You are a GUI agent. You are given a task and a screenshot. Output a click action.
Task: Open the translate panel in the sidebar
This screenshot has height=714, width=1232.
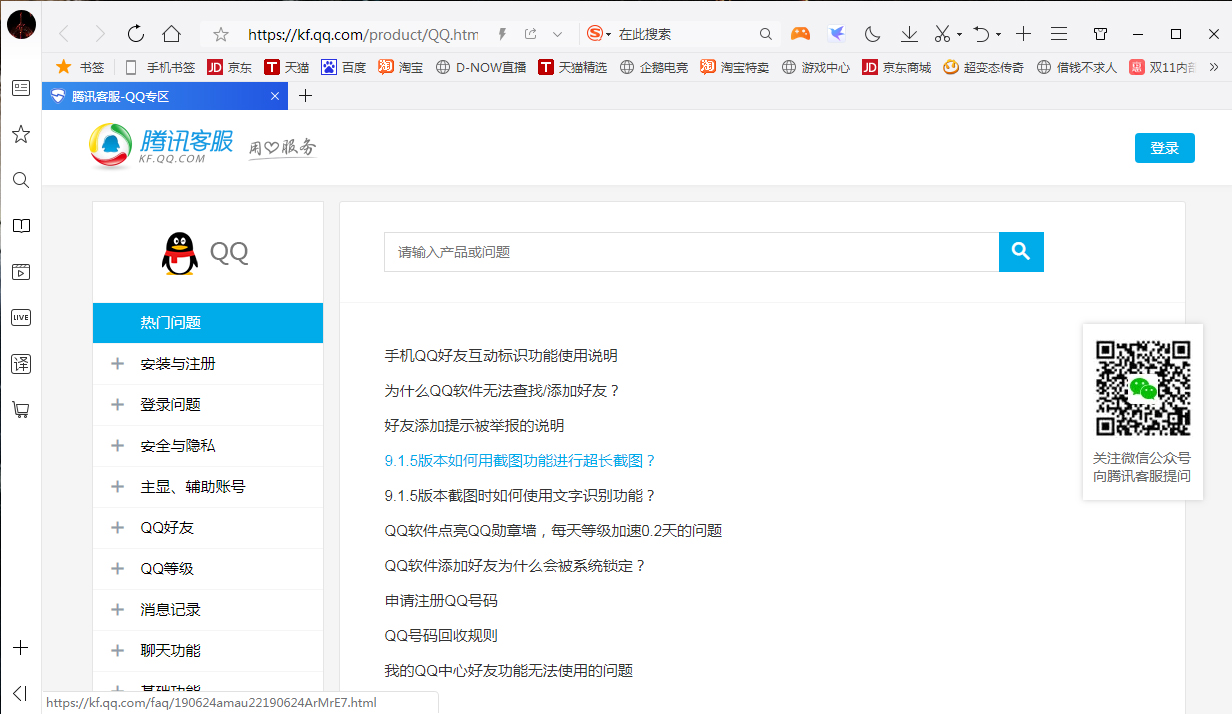click(x=21, y=363)
